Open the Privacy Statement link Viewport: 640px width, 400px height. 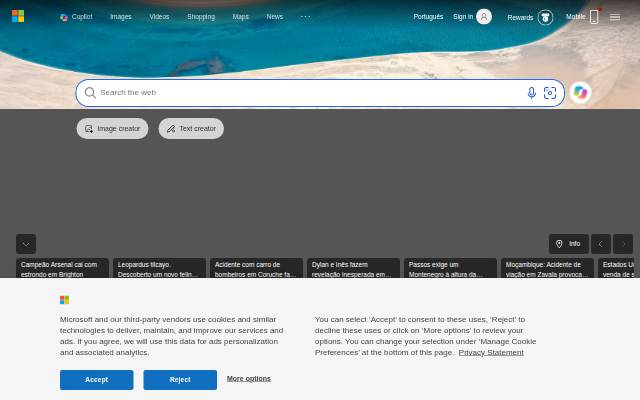tap(491, 352)
